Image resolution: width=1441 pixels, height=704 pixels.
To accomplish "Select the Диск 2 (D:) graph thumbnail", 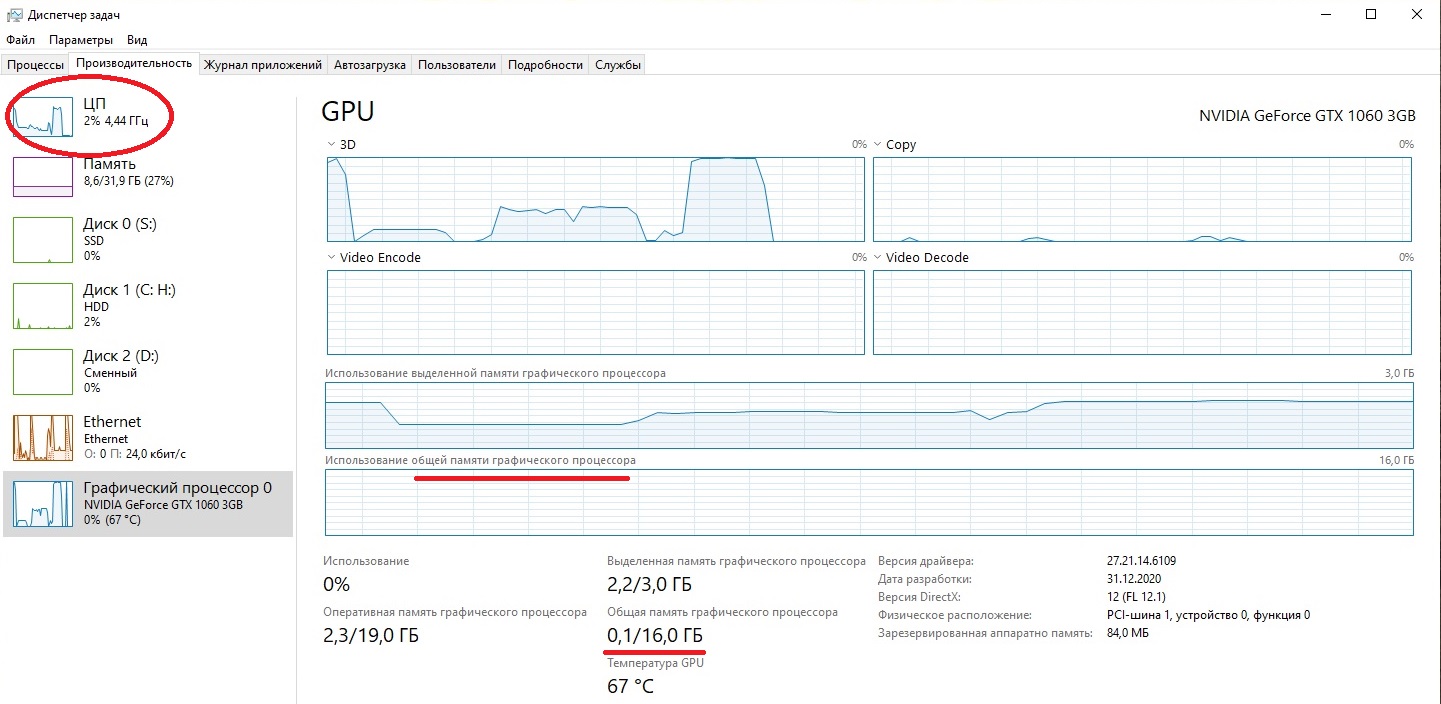I will (x=43, y=372).
